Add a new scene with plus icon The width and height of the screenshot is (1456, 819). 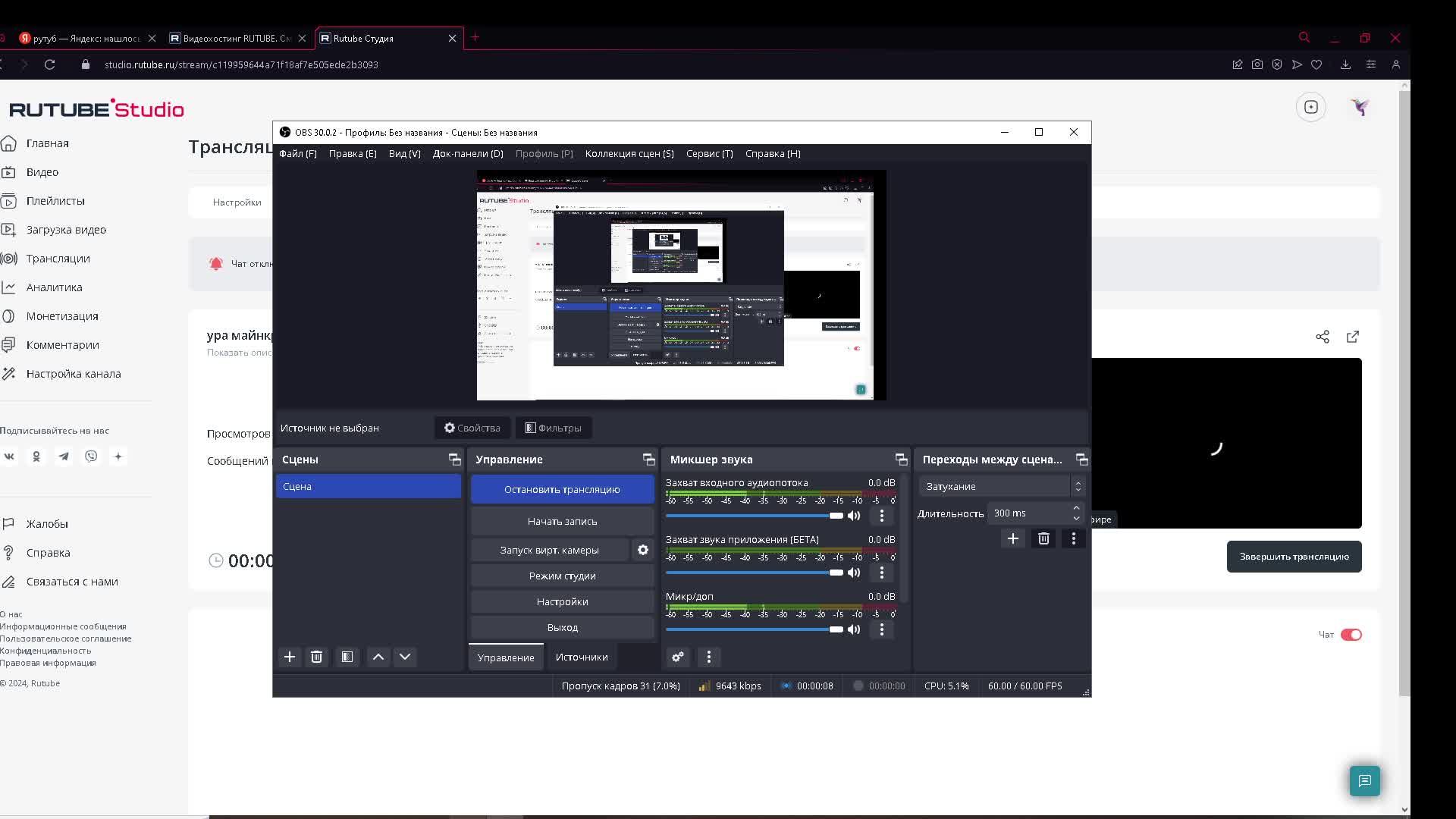pos(289,657)
